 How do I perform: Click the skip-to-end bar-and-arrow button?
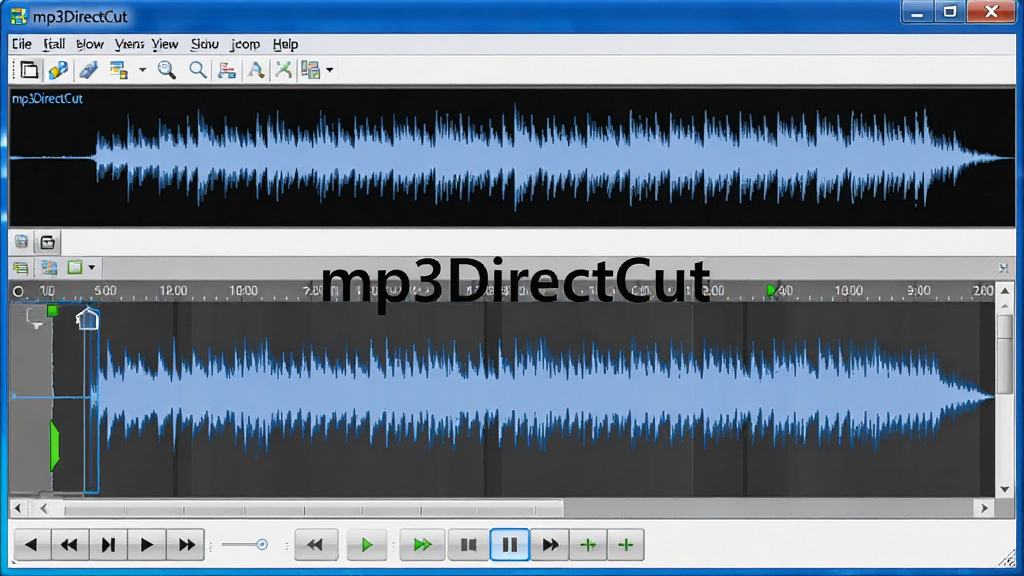click(108, 545)
